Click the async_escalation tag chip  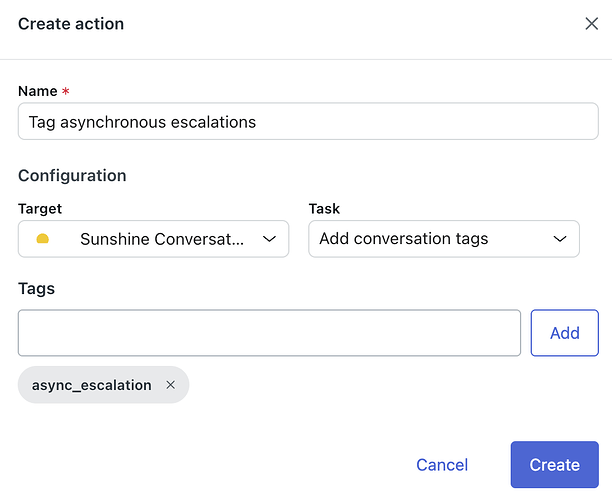[x=103, y=385]
